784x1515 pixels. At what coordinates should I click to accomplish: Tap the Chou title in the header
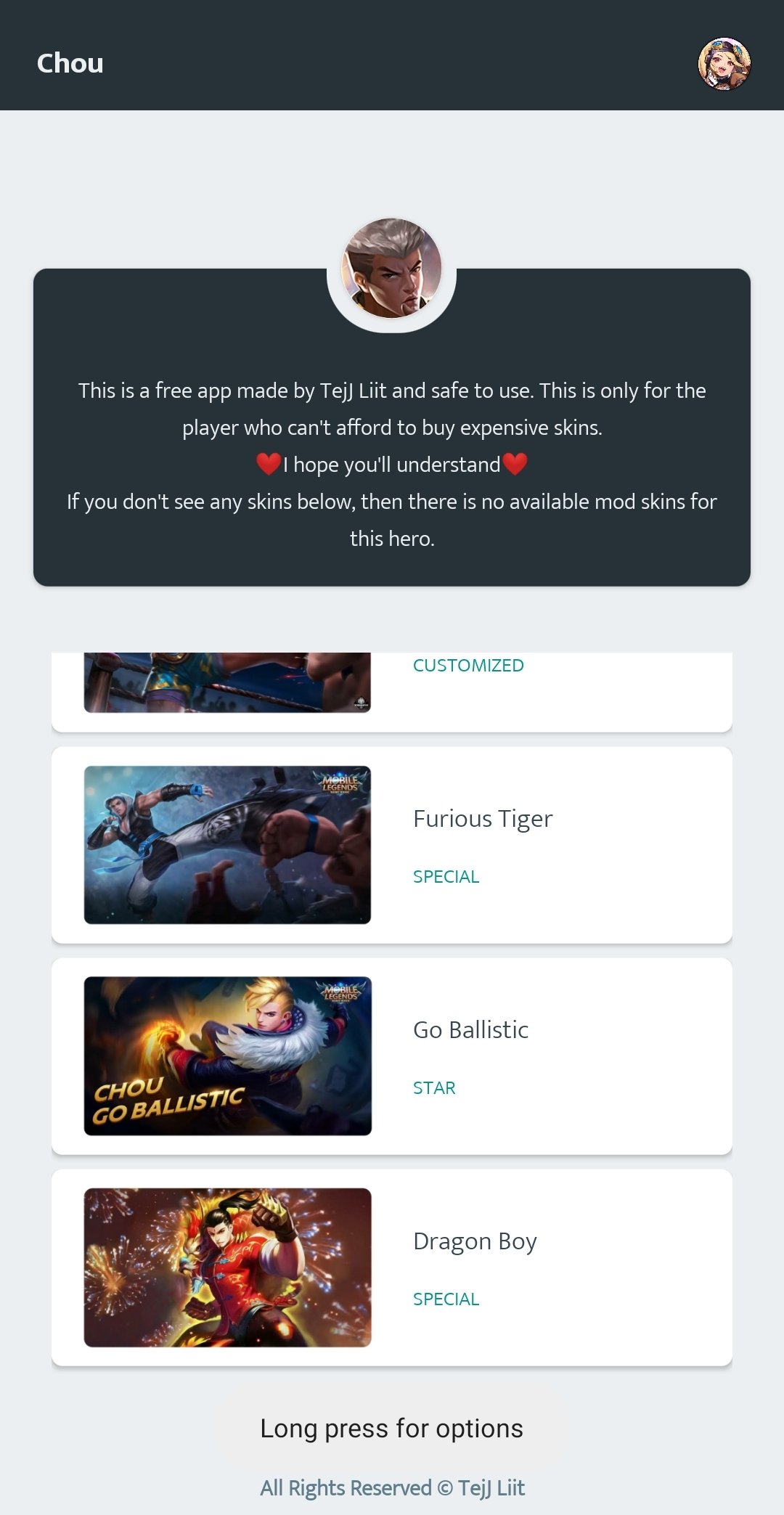pyautogui.click(x=70, y=64)
